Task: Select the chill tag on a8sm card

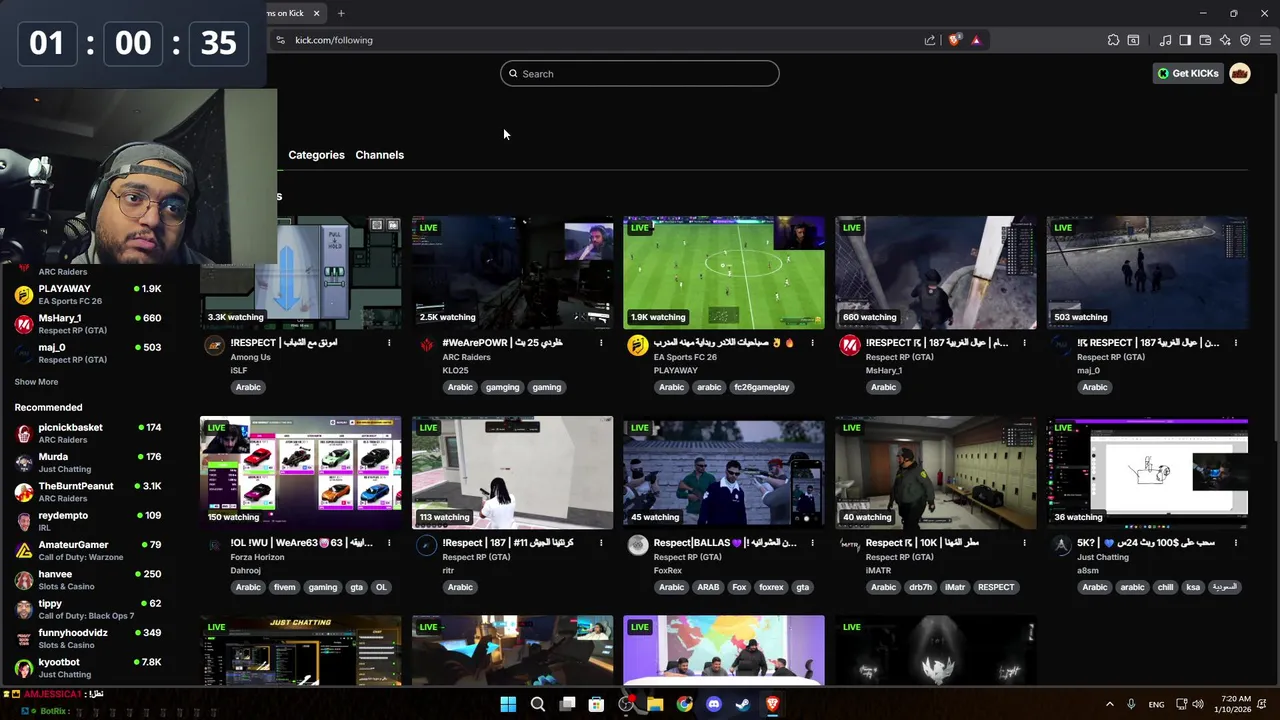Action: (x=1165, y=587)
